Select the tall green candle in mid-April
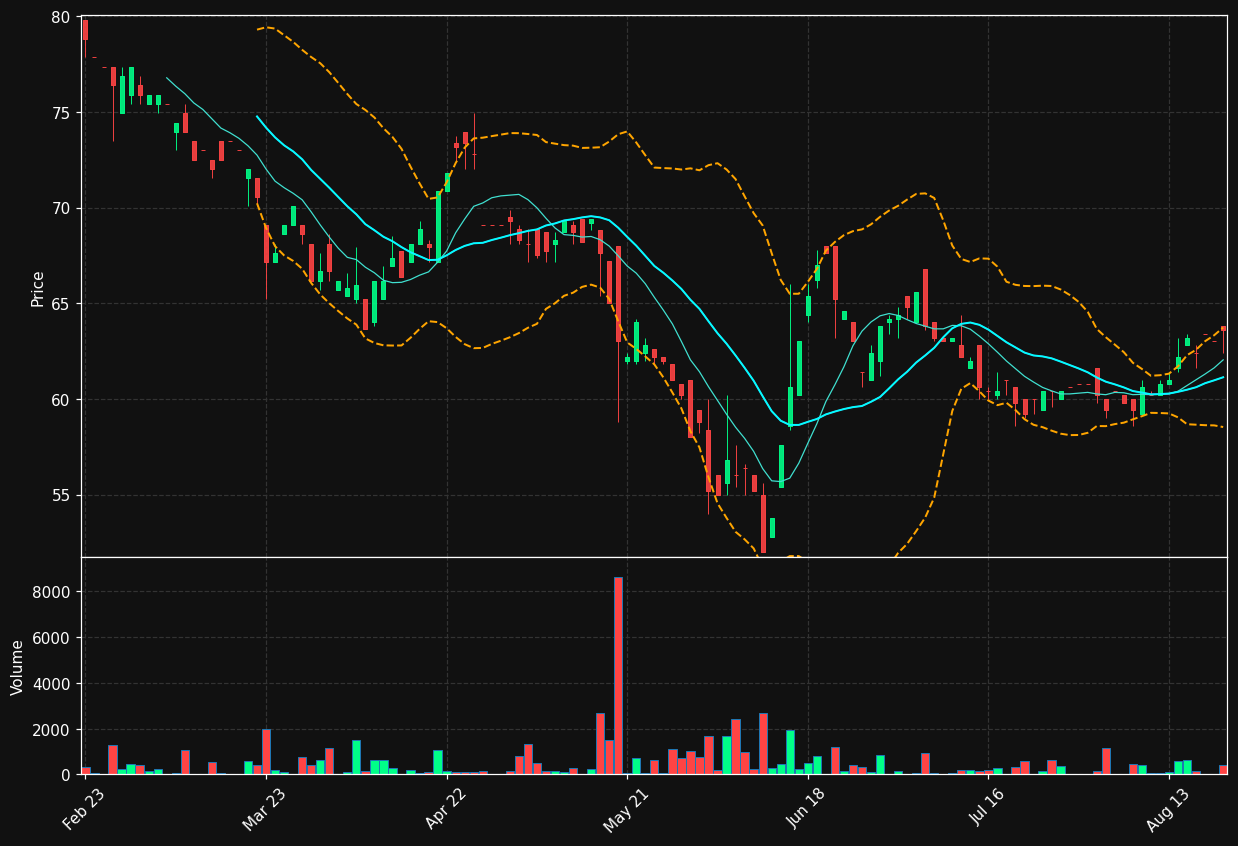 click(x=438, y=227)
